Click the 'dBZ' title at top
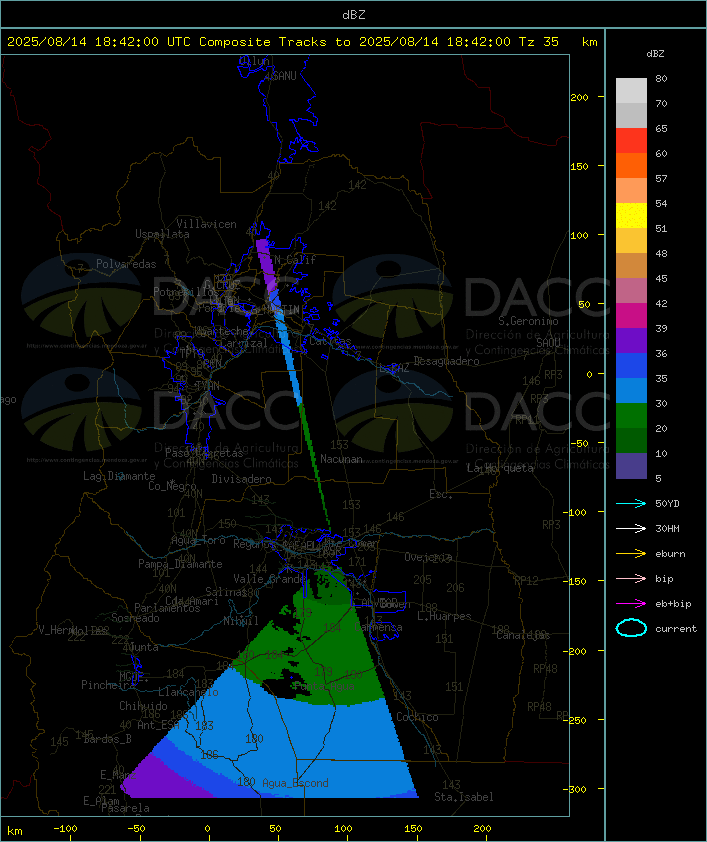Screen dimensions: 707x842 [354, 15]
